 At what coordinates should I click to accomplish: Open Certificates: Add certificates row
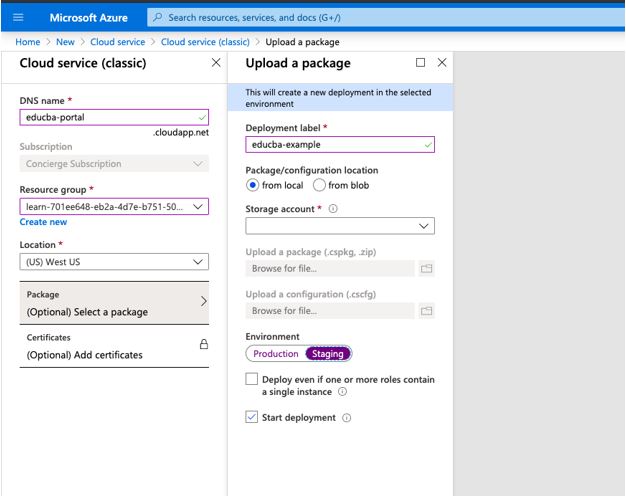(114, 346)
